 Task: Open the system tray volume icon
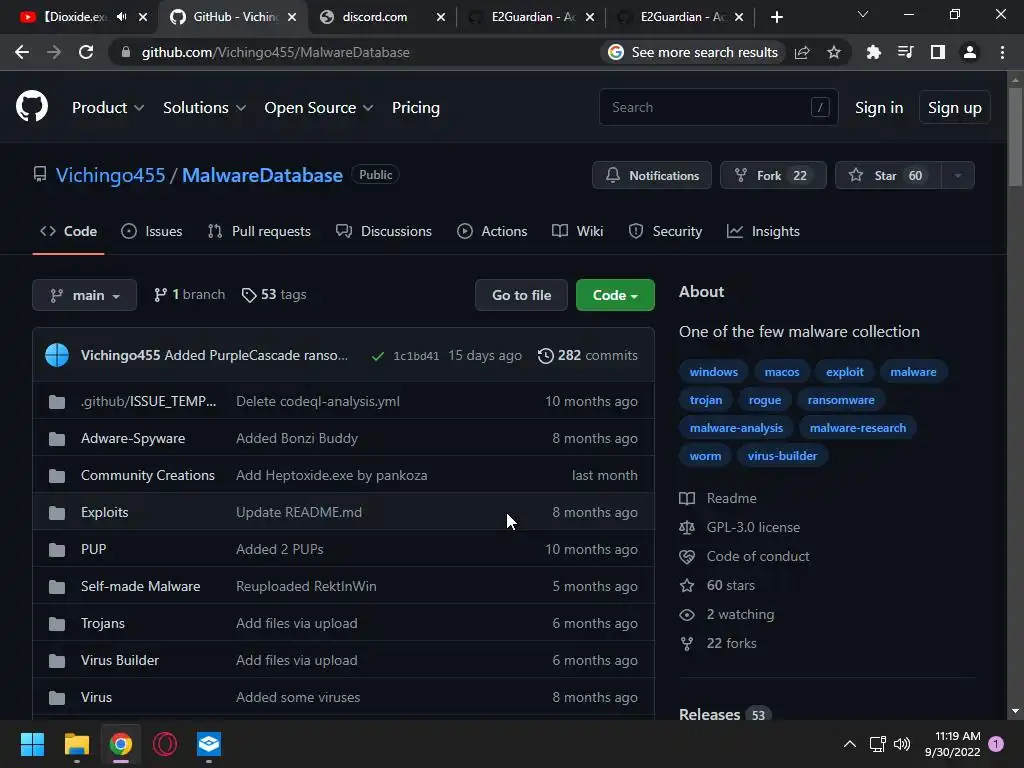pyautogui.click(x=902, y=744)
